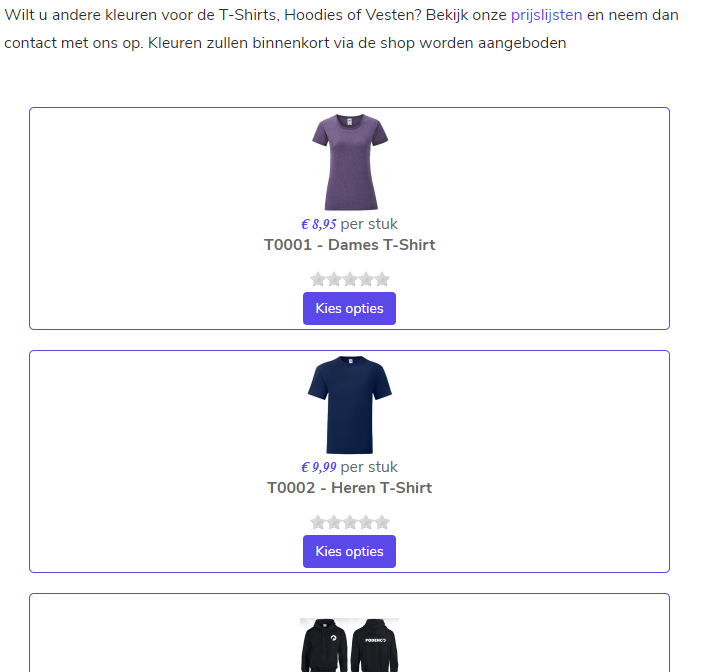Open the prijslijsten link
701x672 pixels.
coord(546,15)
